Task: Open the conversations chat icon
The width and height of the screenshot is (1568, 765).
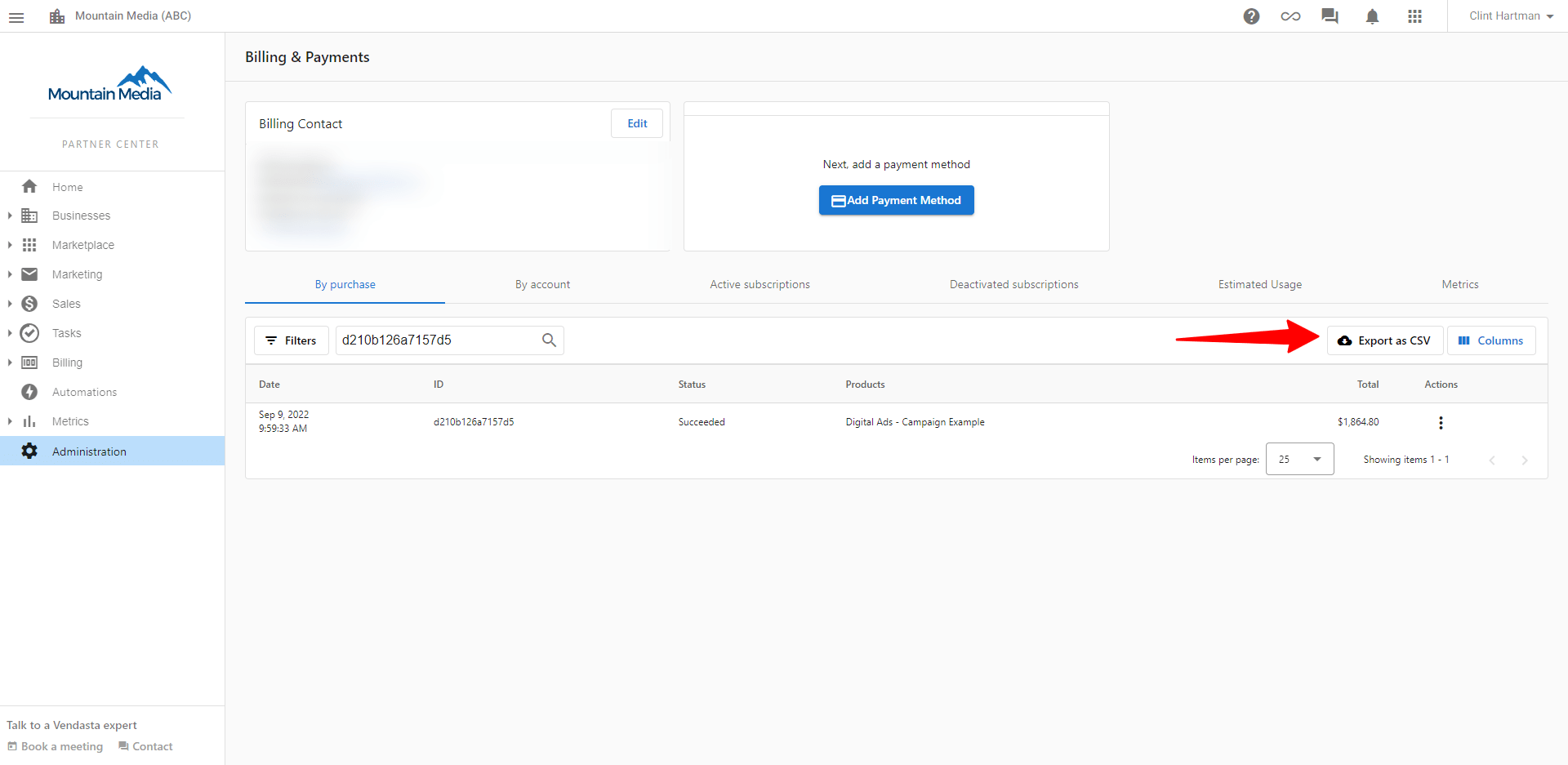Action: [x=1330, y=16]
